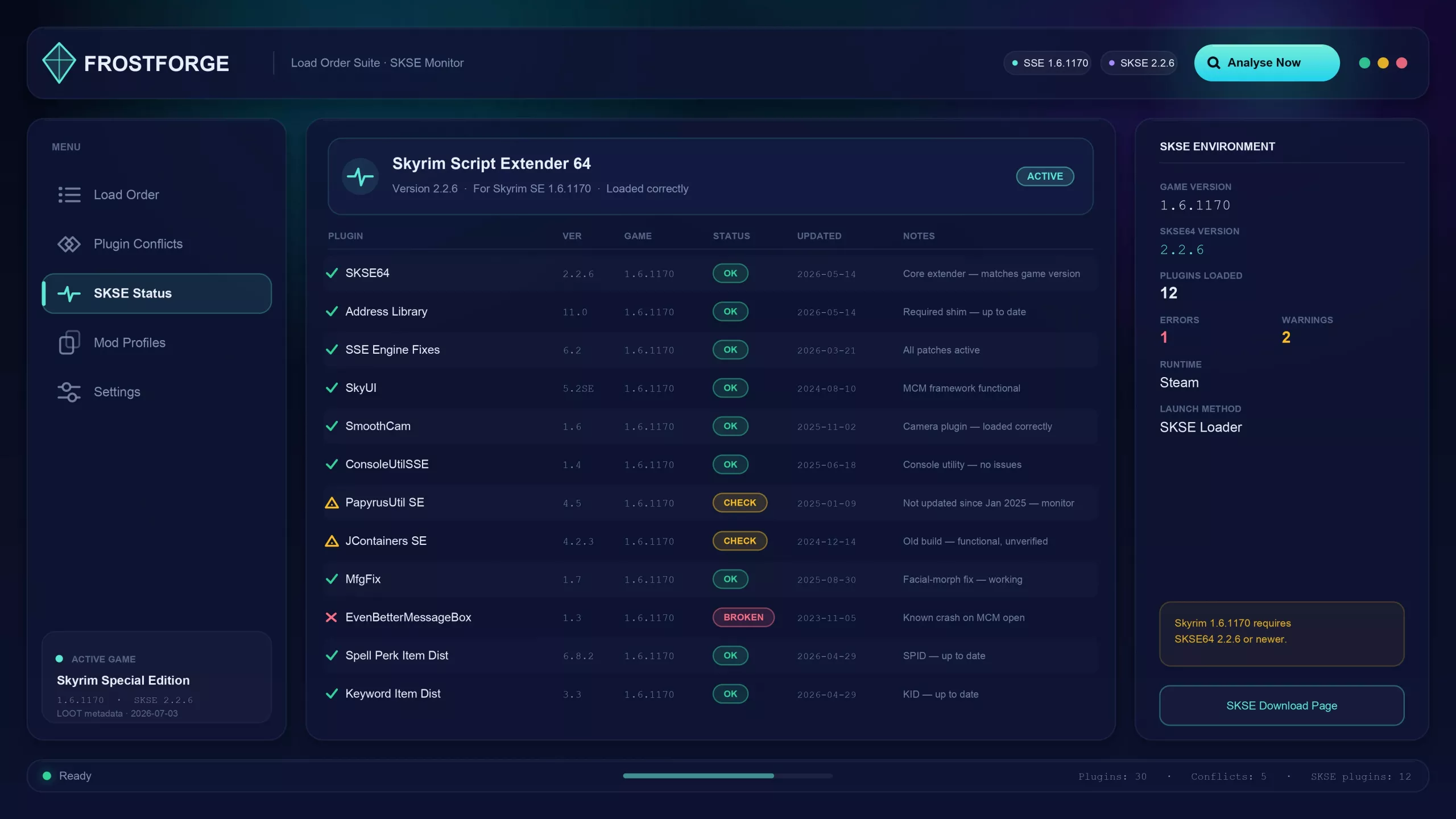Screen dimensions: 1456x819
Task: Click the green window control dot
Action: (1364, 63)
